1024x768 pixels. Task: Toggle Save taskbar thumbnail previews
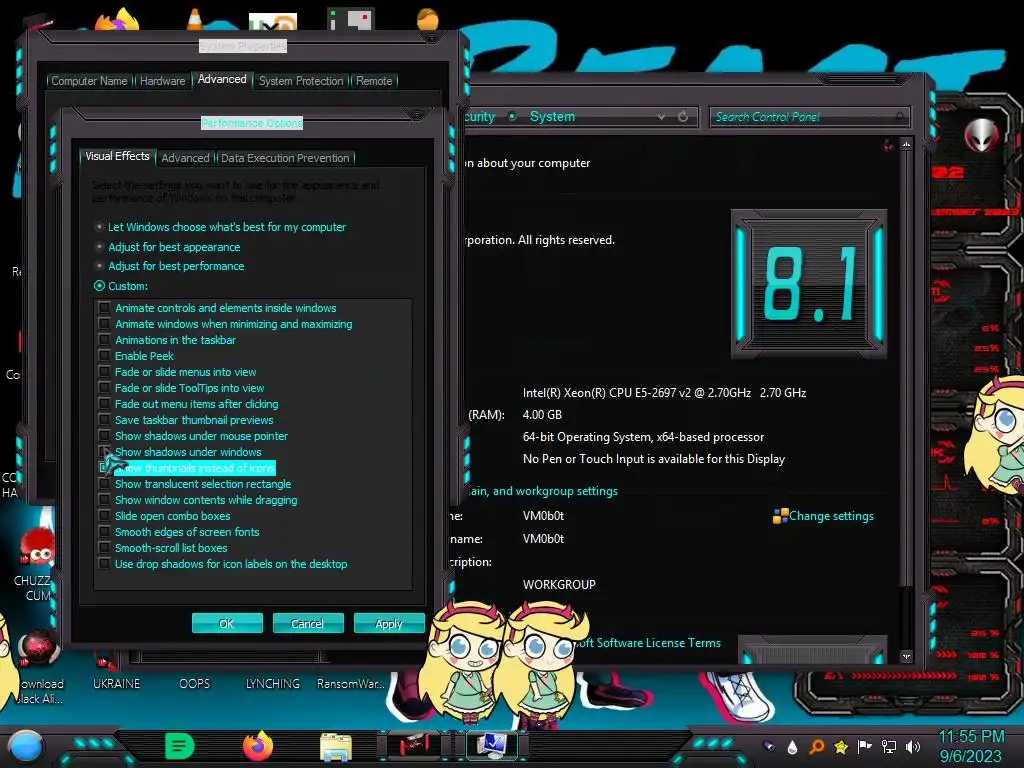pyautogui.click(x=104, y=419)
